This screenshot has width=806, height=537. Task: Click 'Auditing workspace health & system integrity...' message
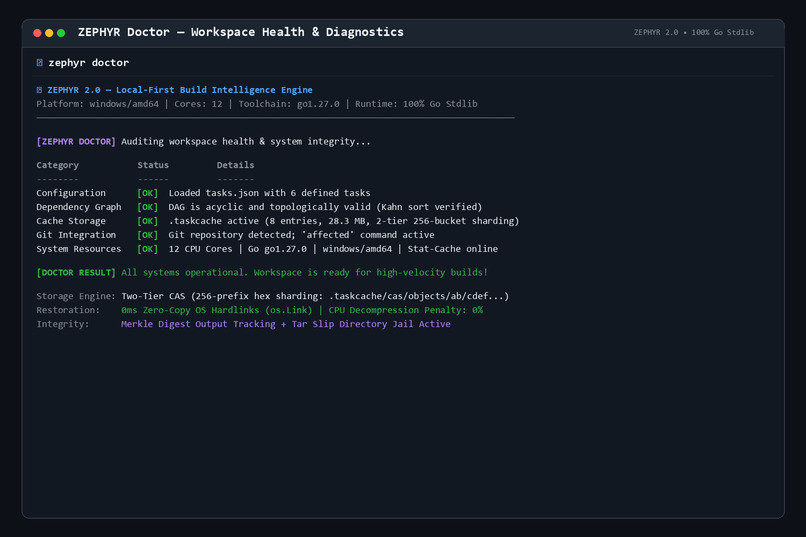246,141
